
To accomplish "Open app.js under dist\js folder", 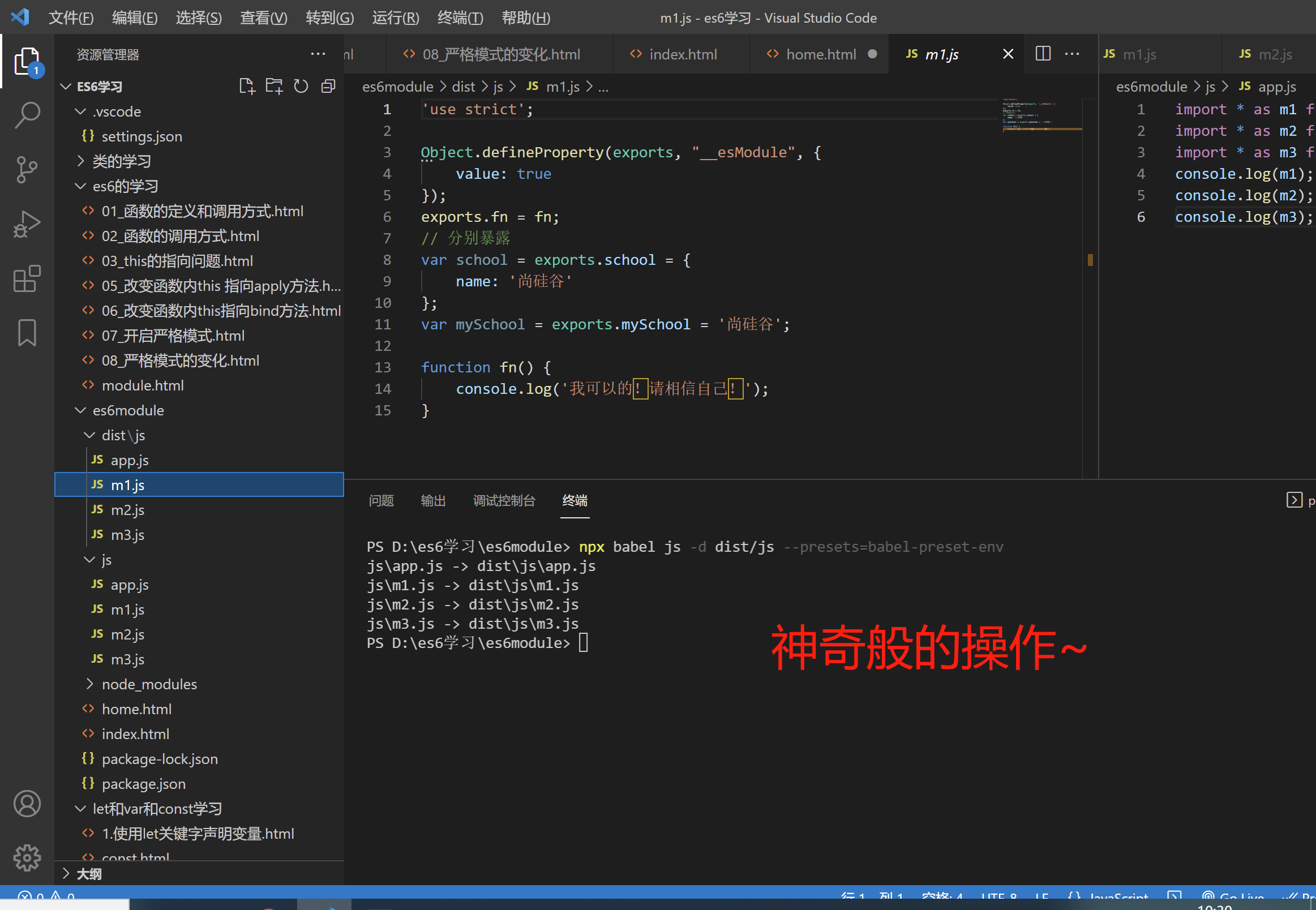I will point(200,460).
